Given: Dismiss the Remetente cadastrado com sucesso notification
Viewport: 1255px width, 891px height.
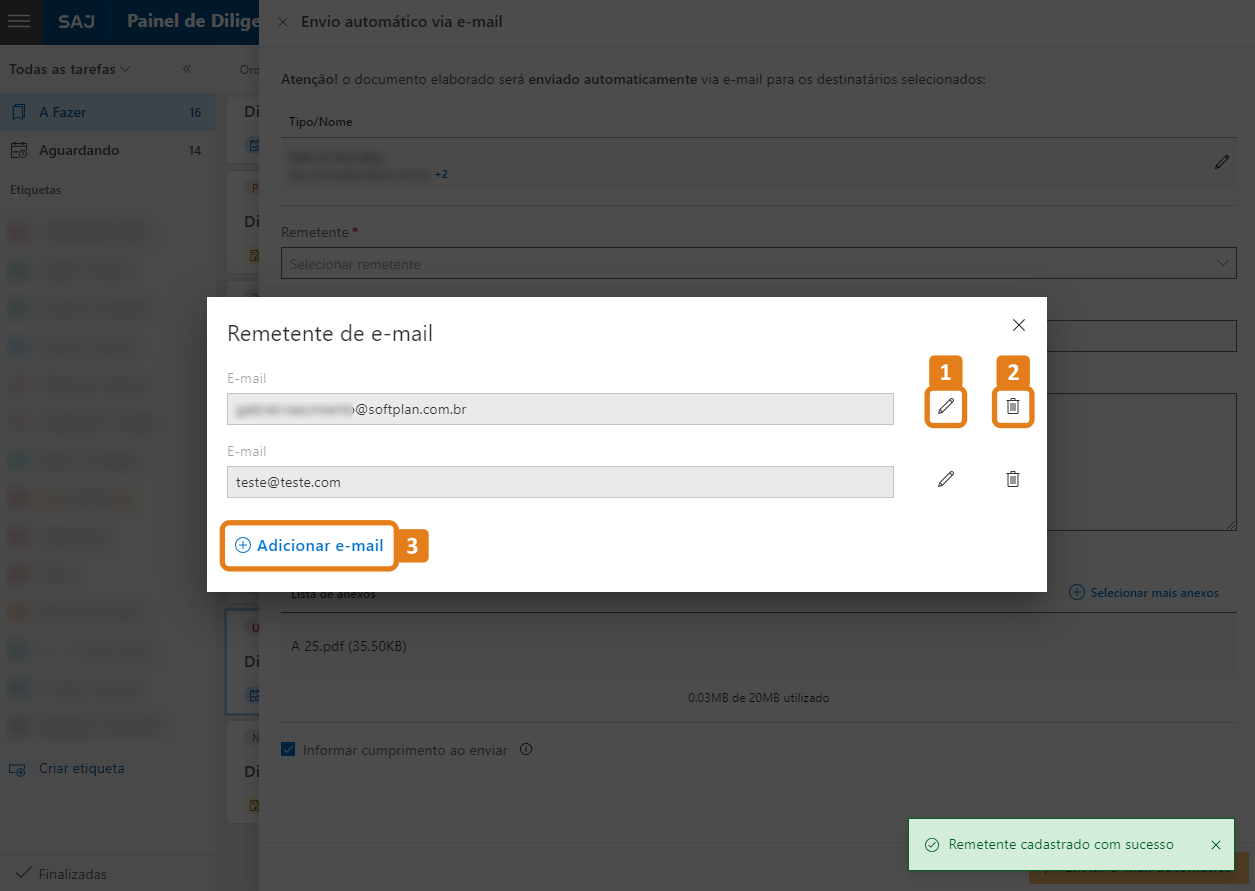Looking at the screenshot, I should pyautogui.click(x=1216, y=845).
